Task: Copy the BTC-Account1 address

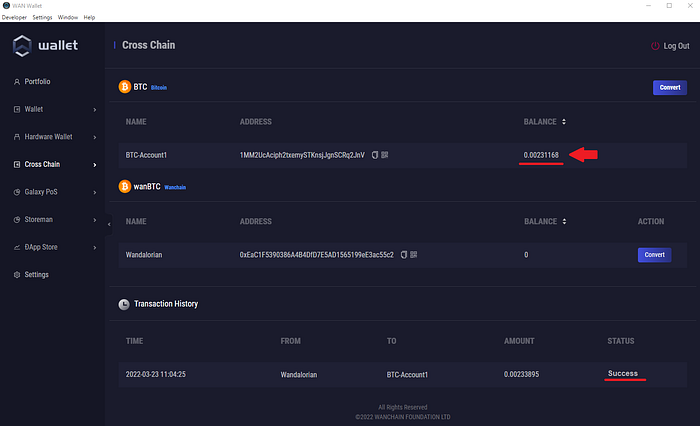Action: (x=375, y=155)
